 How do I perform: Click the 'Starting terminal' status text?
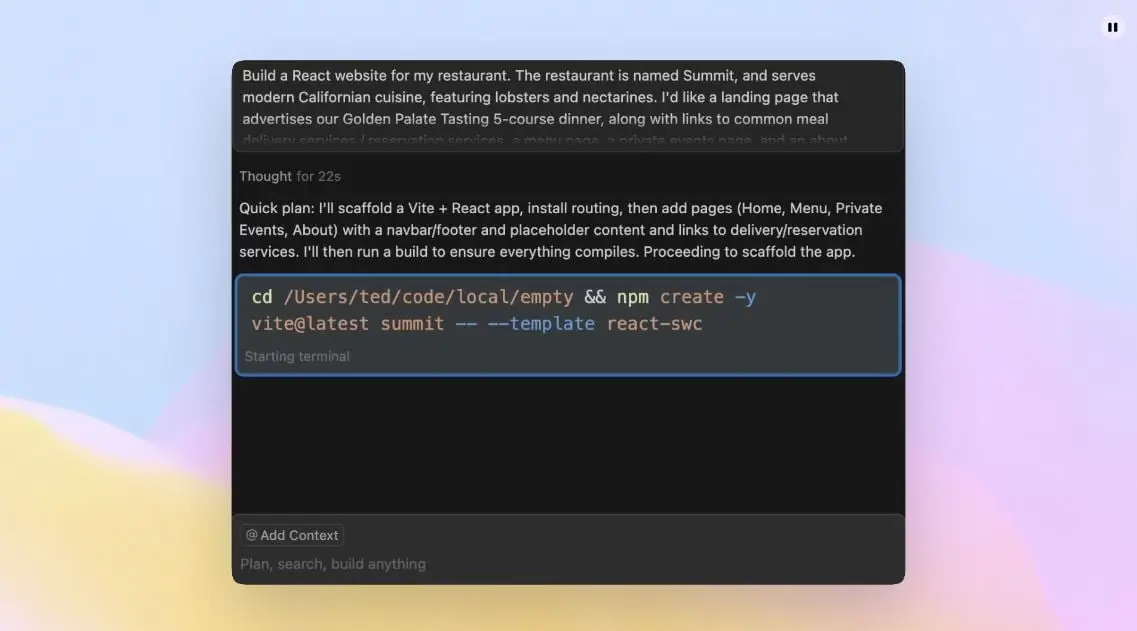297,357
